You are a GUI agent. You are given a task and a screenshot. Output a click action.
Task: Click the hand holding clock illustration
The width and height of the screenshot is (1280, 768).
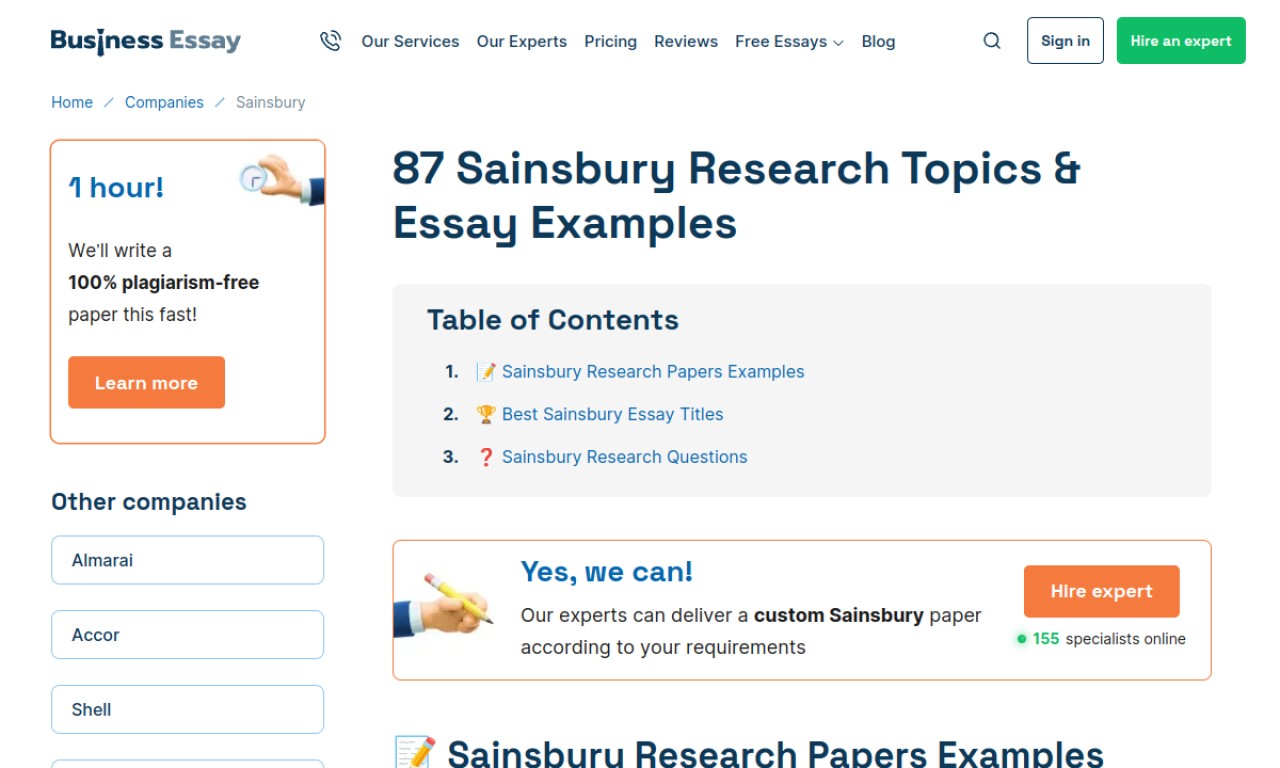click(x=282, y=180)
